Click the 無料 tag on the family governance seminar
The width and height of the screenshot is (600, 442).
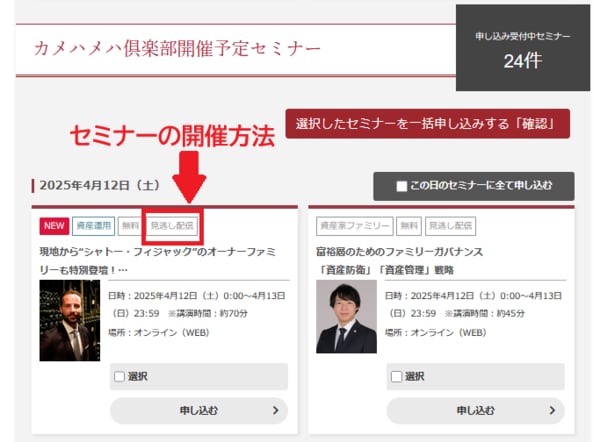click(408, 227)
